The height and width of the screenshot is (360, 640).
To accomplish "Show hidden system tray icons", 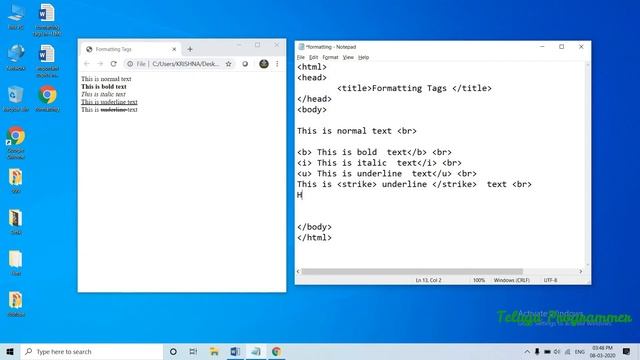I will (x=527, y=351).
